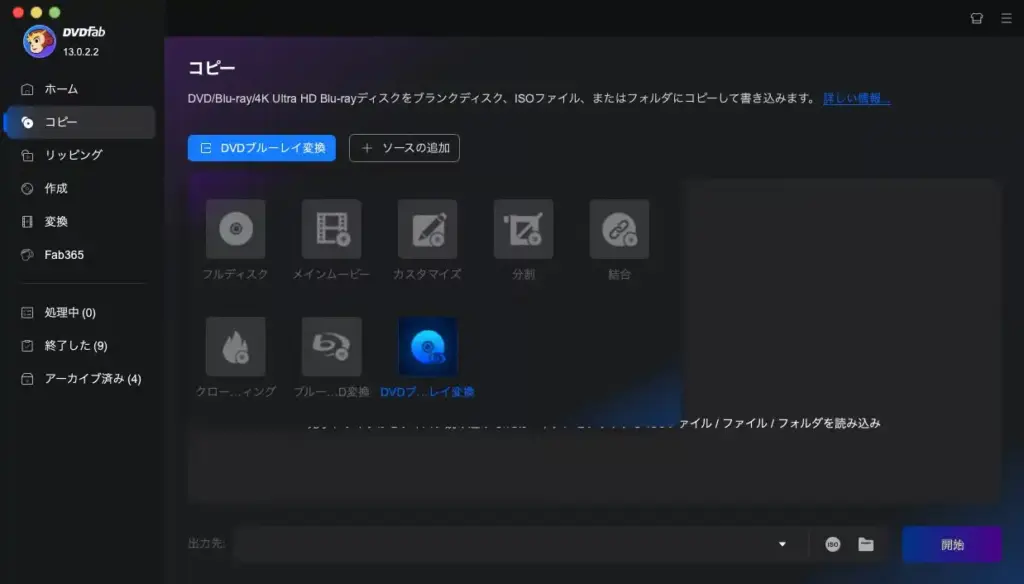Select the ブルーレイDVD変換 mode icon

point(331,345)
